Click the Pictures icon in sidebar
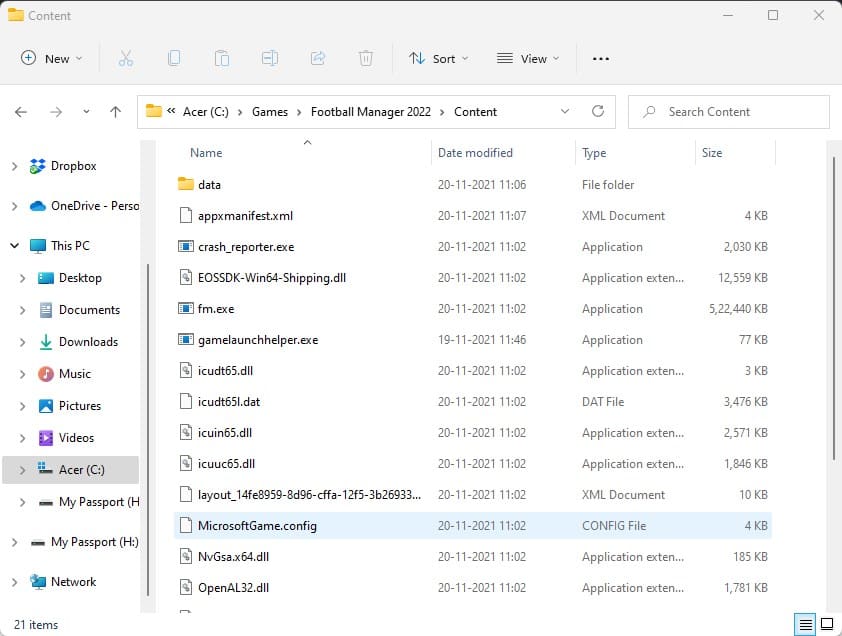This screenshot has height=636, width=842. [x=46, y=406]
